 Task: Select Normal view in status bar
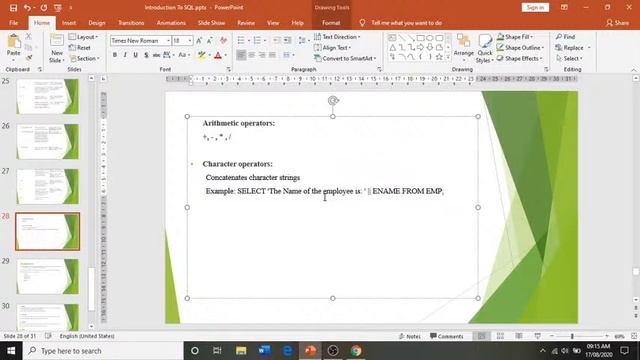point(482,336)
